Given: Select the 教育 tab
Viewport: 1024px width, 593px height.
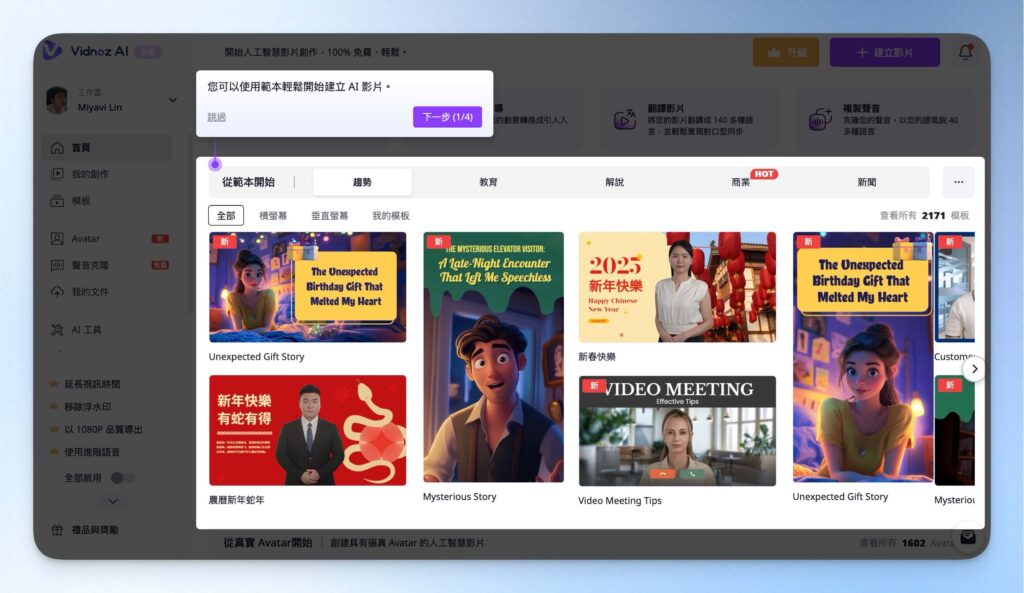Looking at the screenshot, I should pyautogui.click(x=488, y=182).
